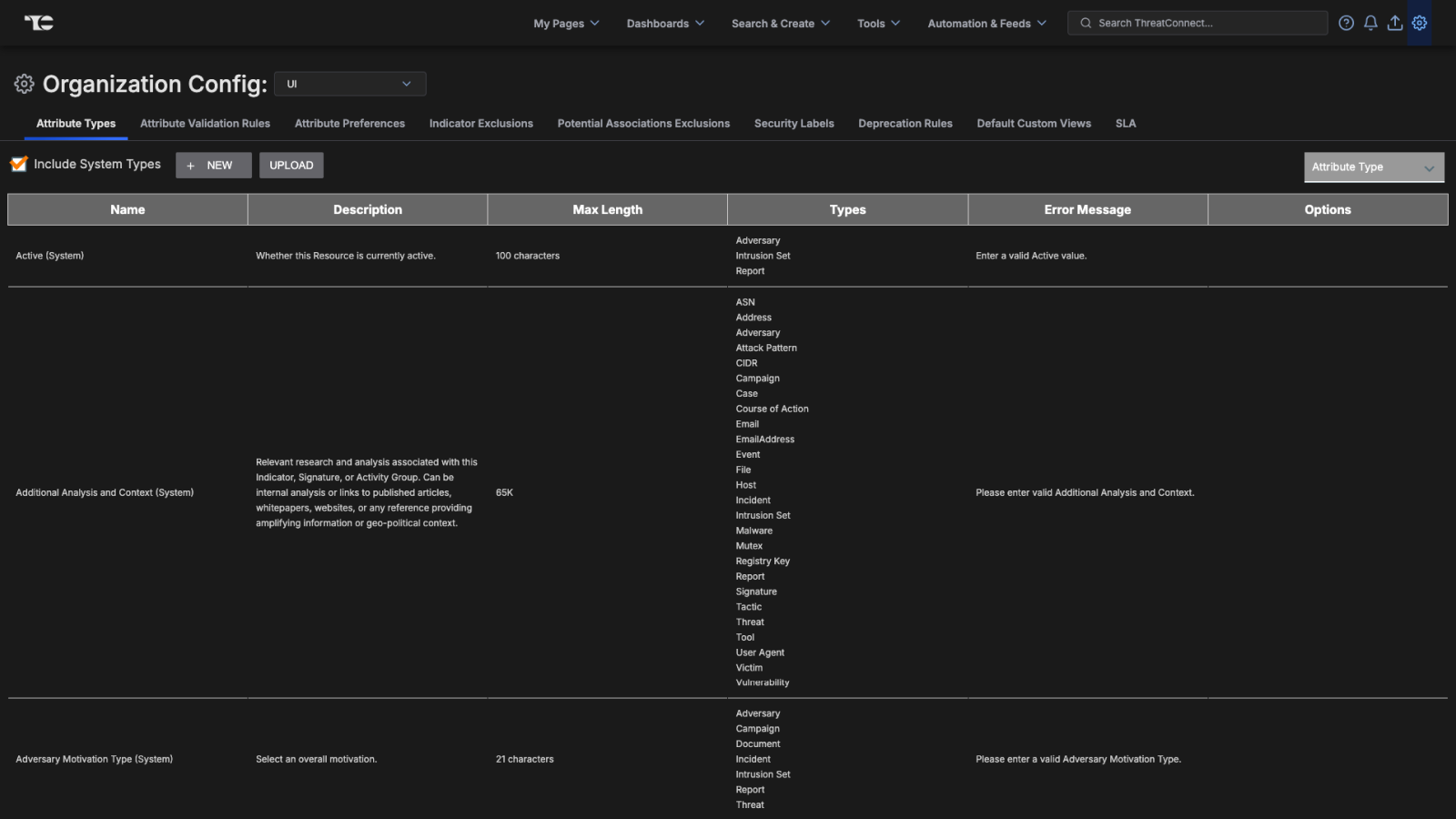
Task: Open the Attribute Type filter dropdown
Action: pos(1373,167)
